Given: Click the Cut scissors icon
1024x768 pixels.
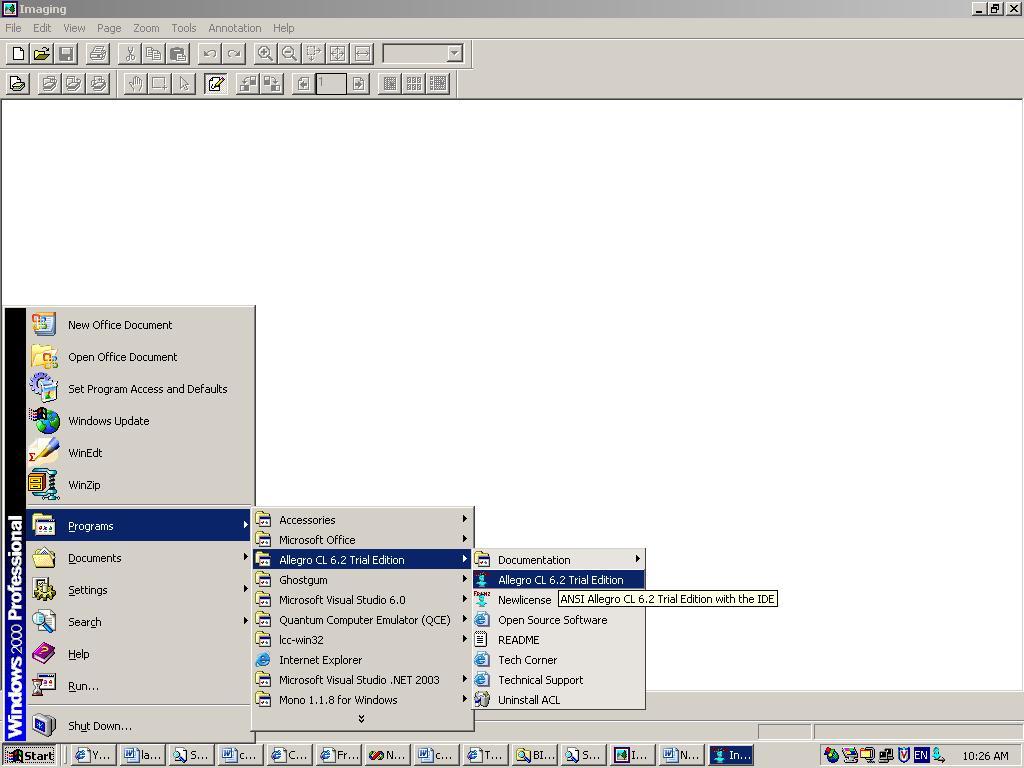Looking at the screenshot, I should 129,54.
